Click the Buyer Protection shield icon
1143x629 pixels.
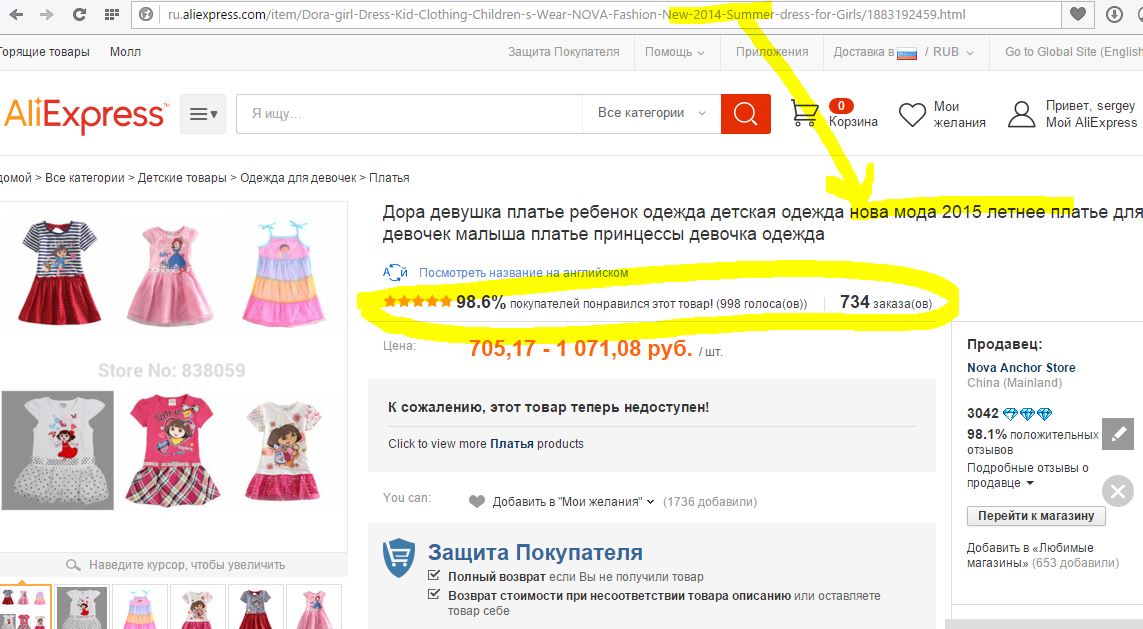pyautogui.click(x=399, y=558)
